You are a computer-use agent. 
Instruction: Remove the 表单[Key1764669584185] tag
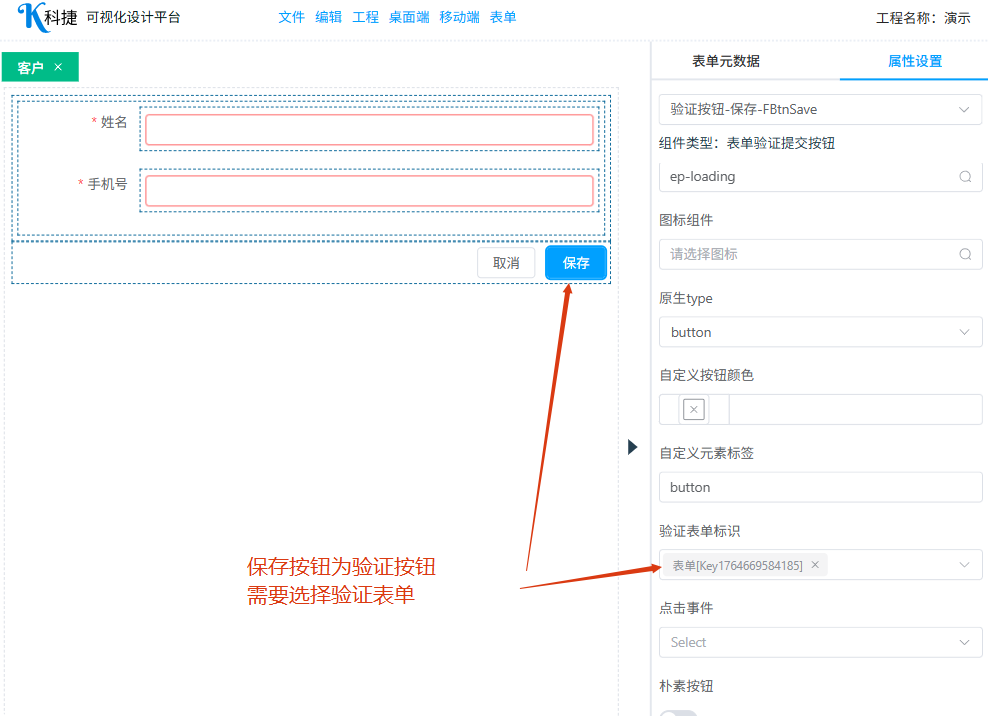(x=815, y=565)
